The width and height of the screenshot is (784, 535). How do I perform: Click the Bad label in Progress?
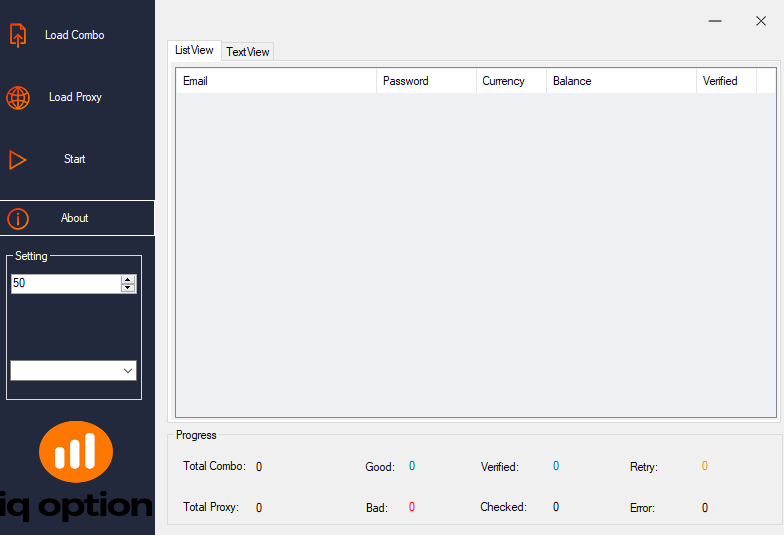pos(377,508)
